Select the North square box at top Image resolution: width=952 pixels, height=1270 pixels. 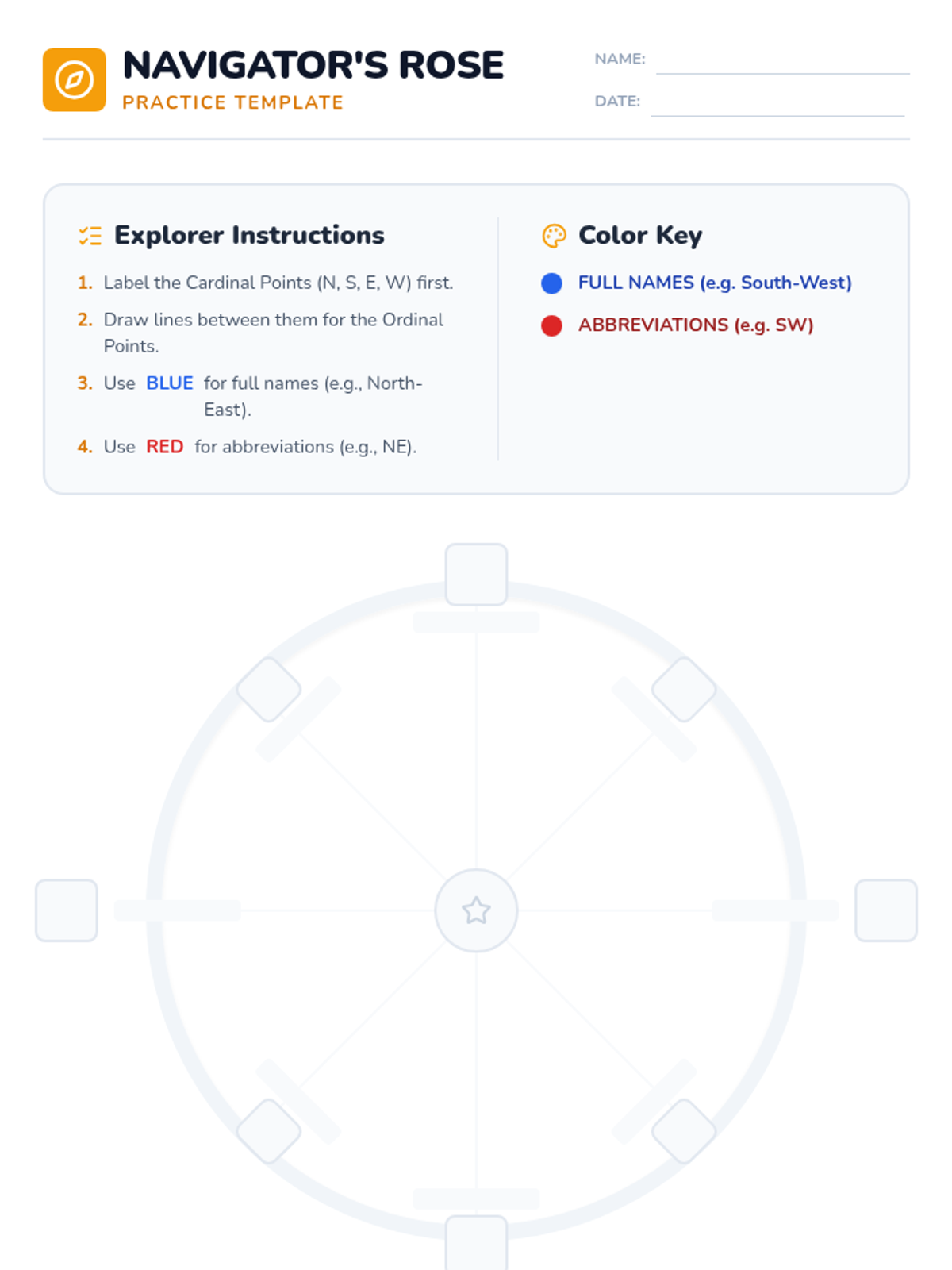click(x=476, y=575)
